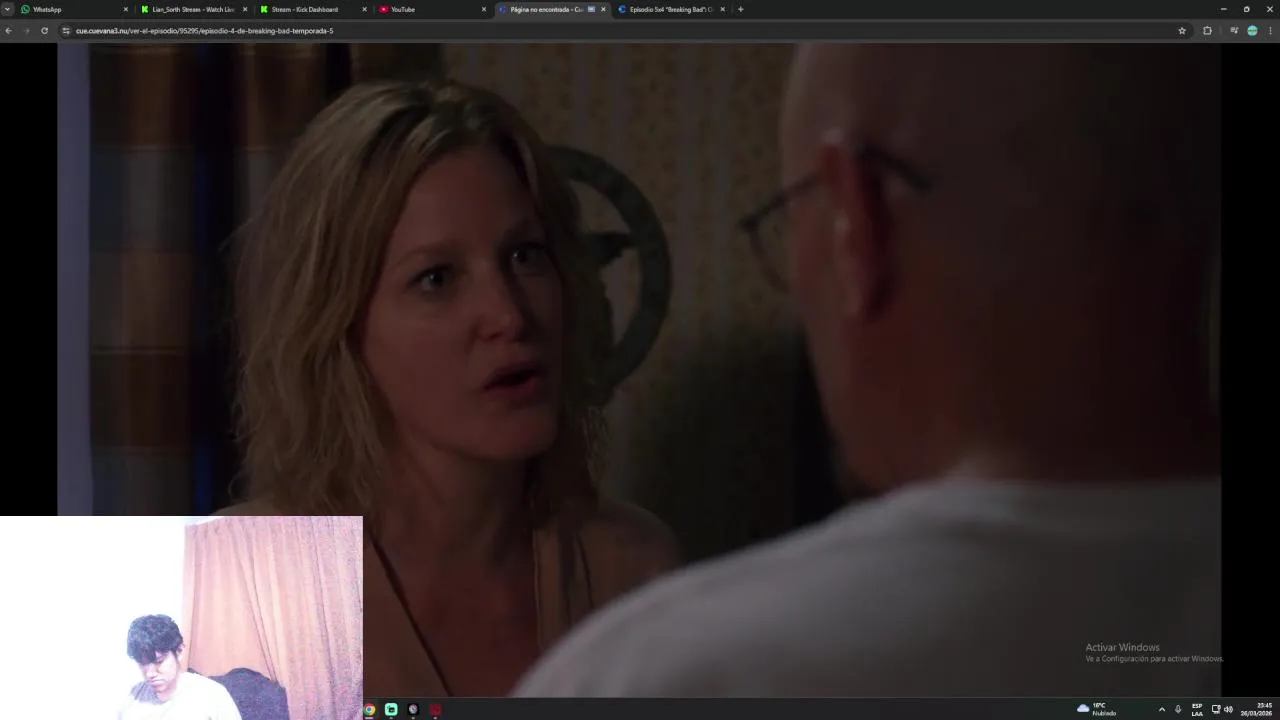1280x720 pixels.
Task: Close the Kick Dashboard tab
Action: [x=364, y=9]
